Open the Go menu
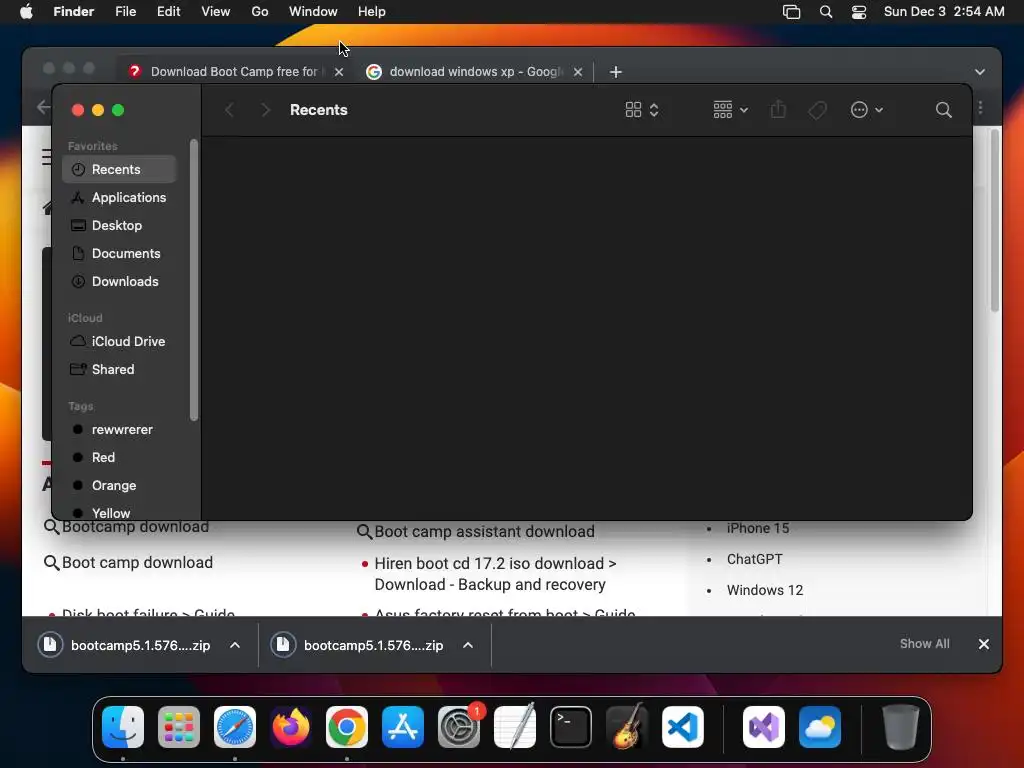The width and height of the screenshot is (1024, 768). coord(260,12)
